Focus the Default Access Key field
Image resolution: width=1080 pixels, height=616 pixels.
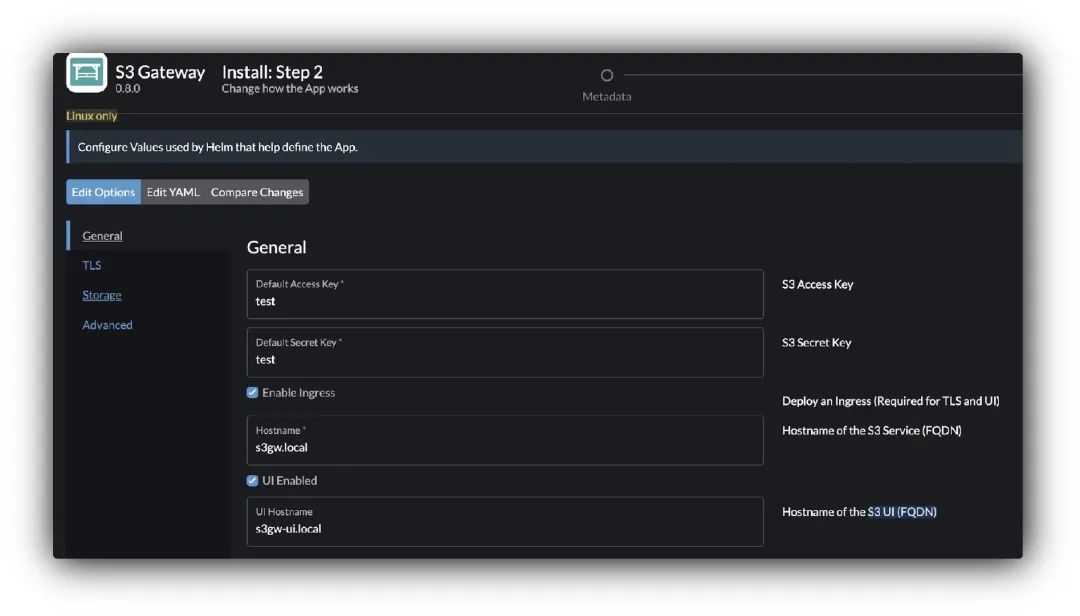(505, 294)
